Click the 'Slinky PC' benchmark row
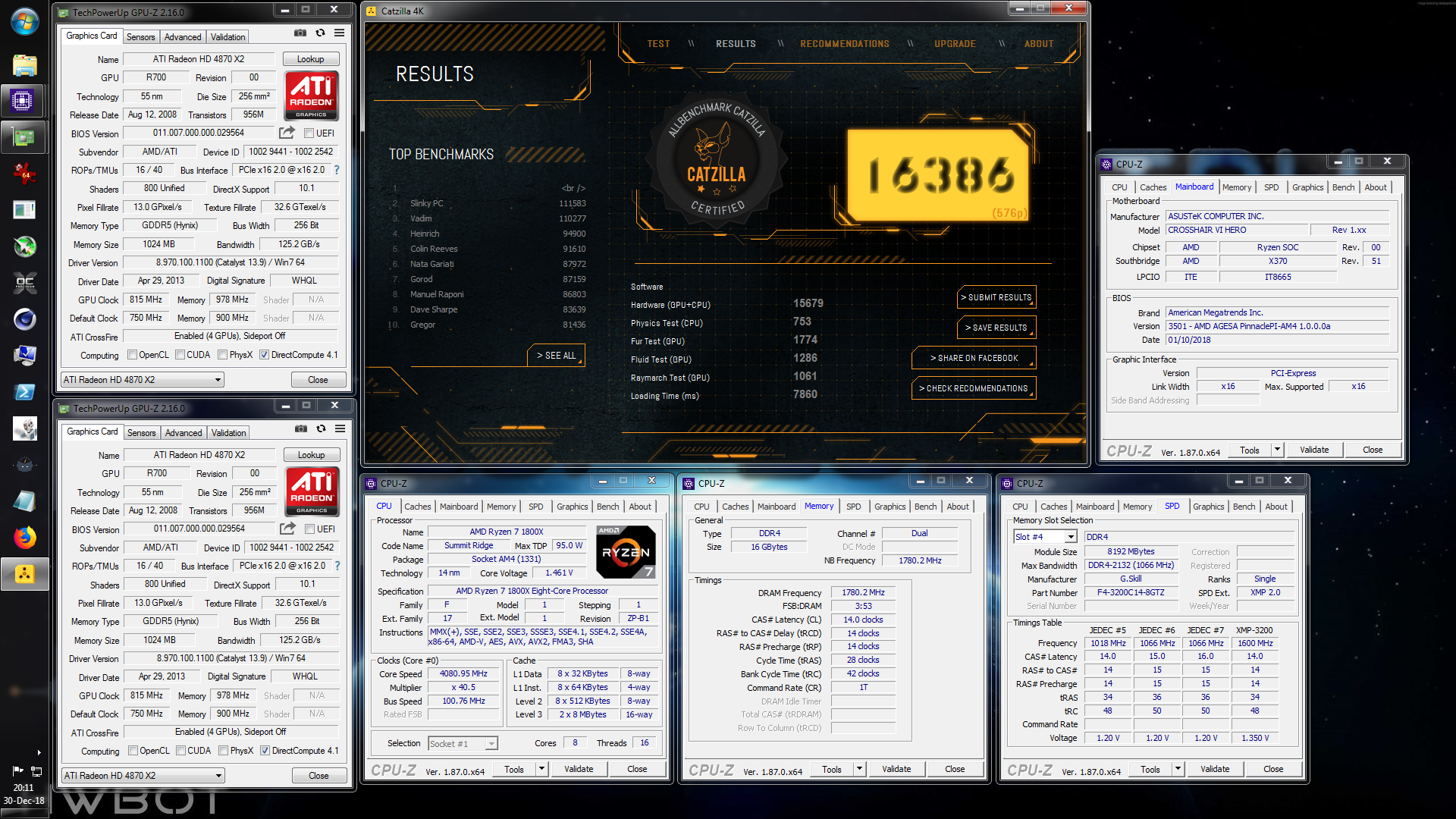 point(488,203)
